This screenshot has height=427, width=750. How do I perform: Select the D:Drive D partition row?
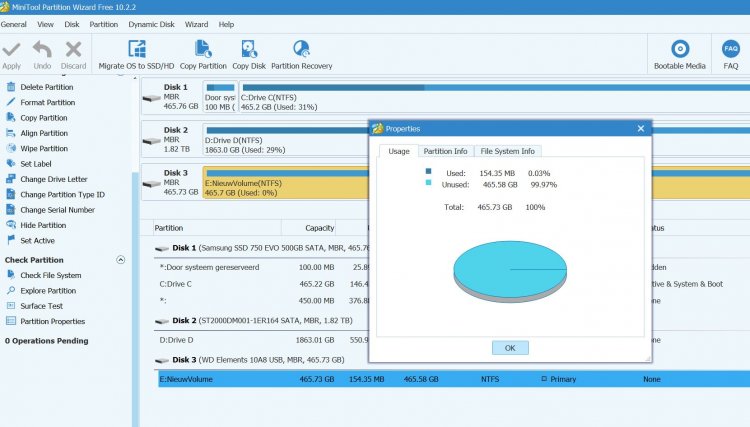click(x=180, y=341)
